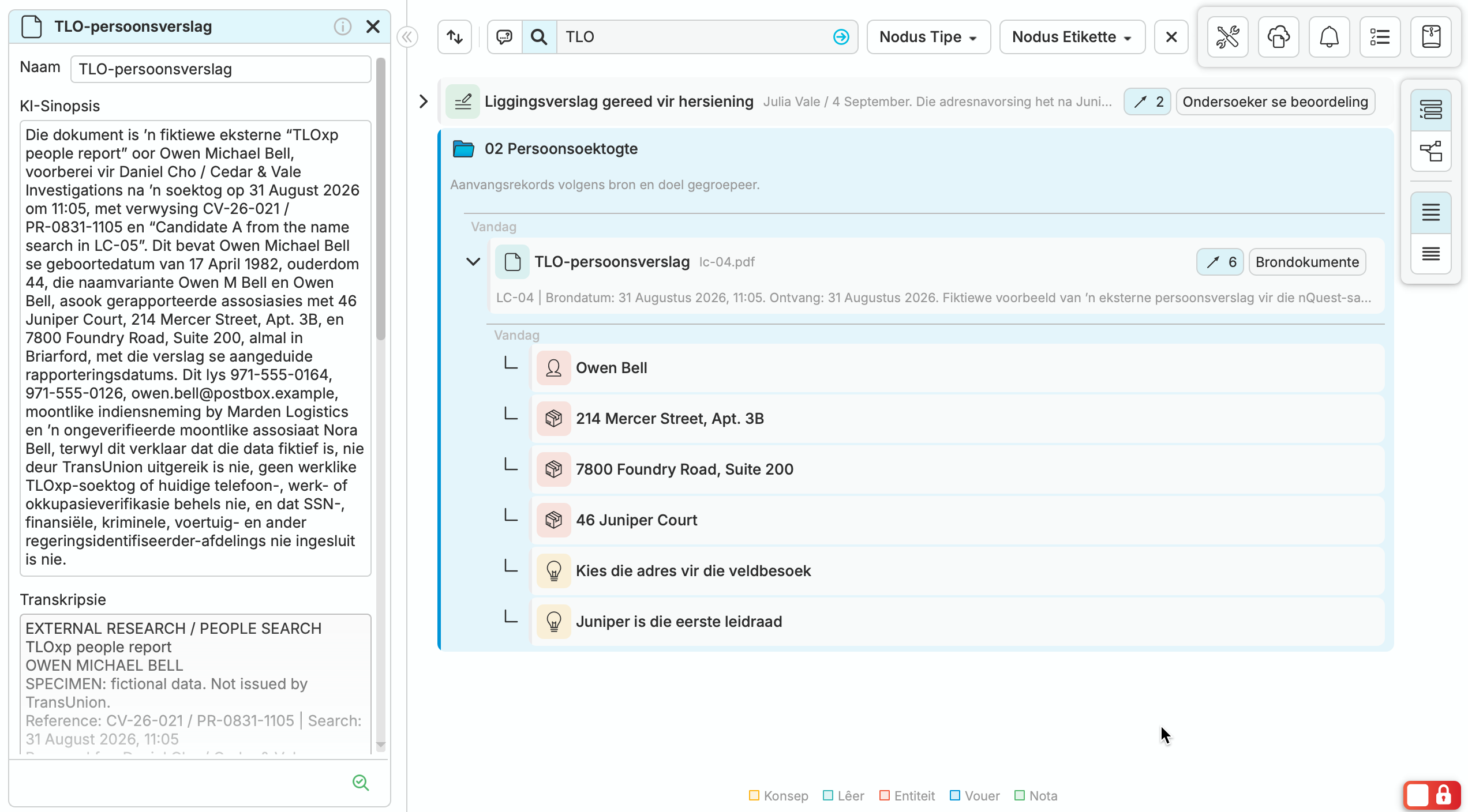The width and height of the screenshot is (1468, 812).
Task: Click the 2 links badge on Liggingsverslag
Action: (1147, 101)
